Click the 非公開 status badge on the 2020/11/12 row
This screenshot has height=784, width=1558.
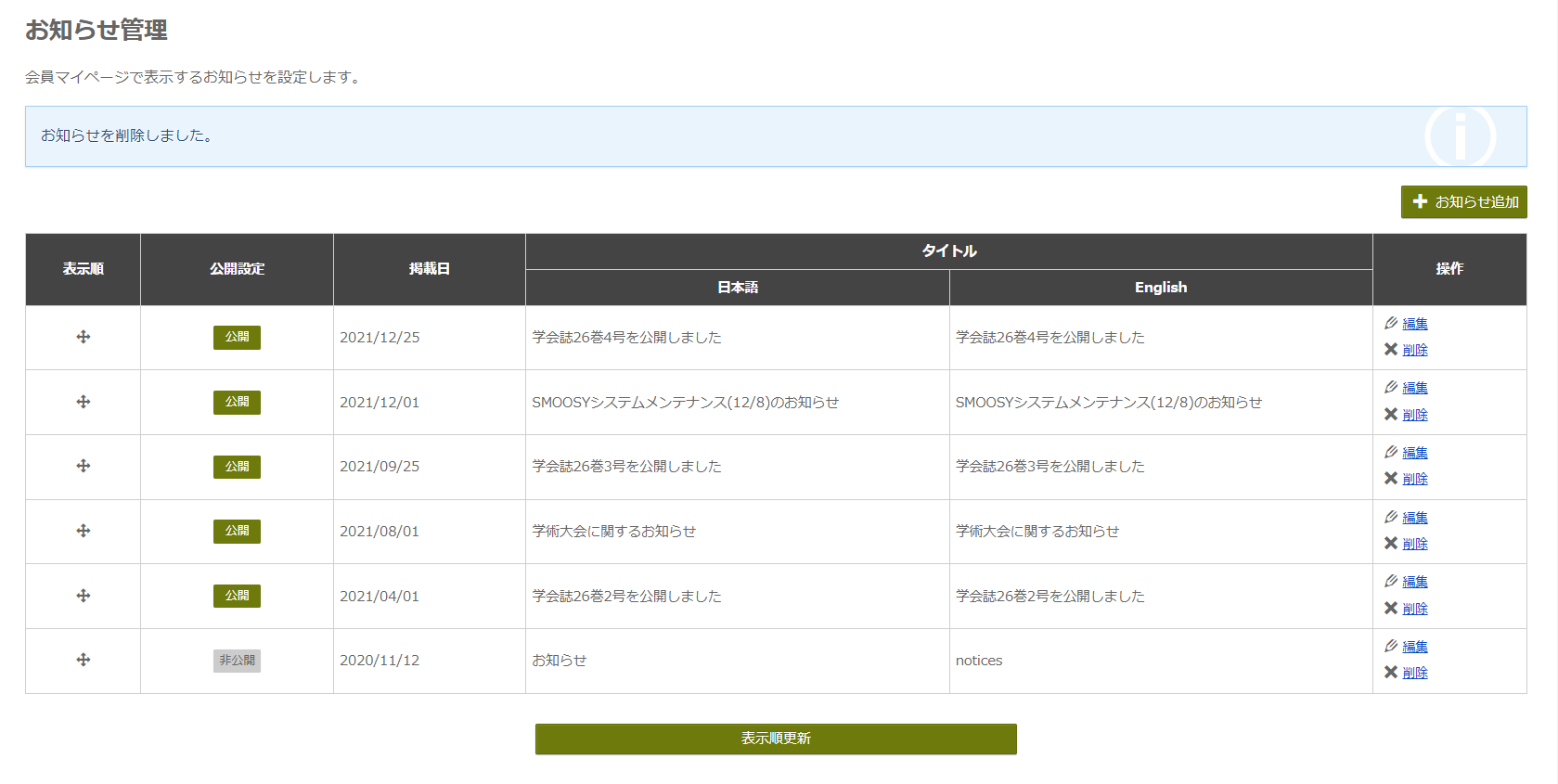click(x=237, y=661)
